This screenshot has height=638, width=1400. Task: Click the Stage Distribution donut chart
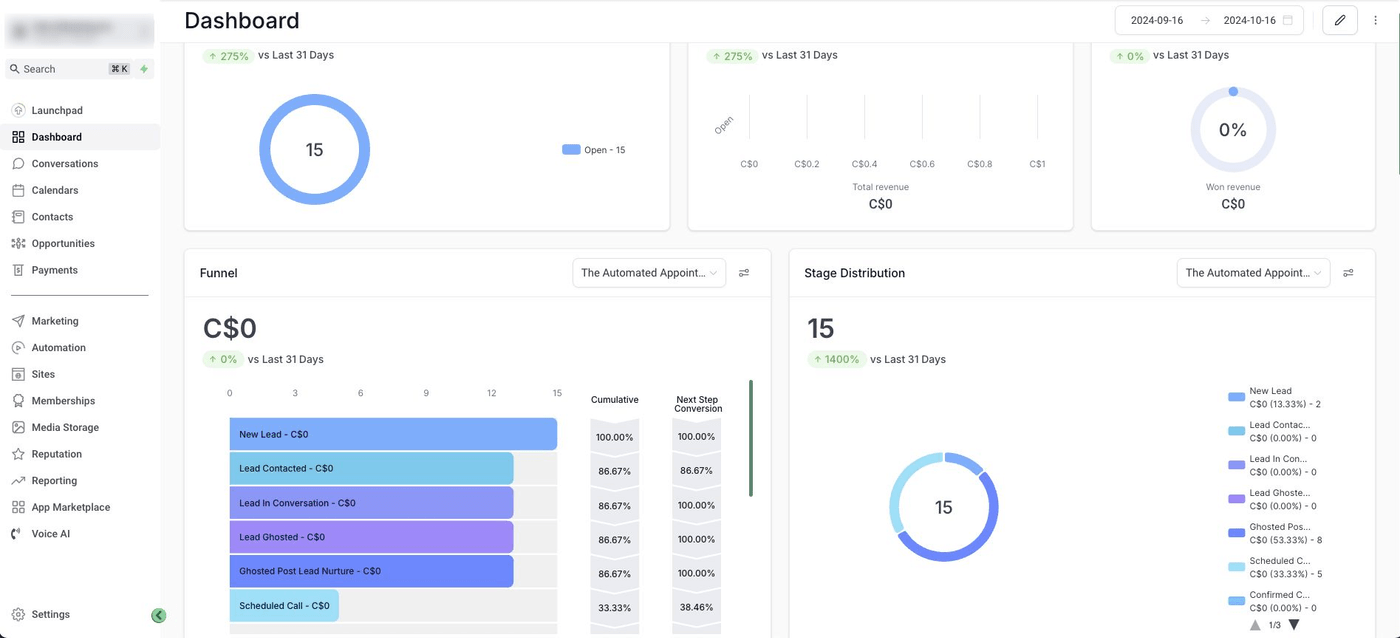pos(944,507)
